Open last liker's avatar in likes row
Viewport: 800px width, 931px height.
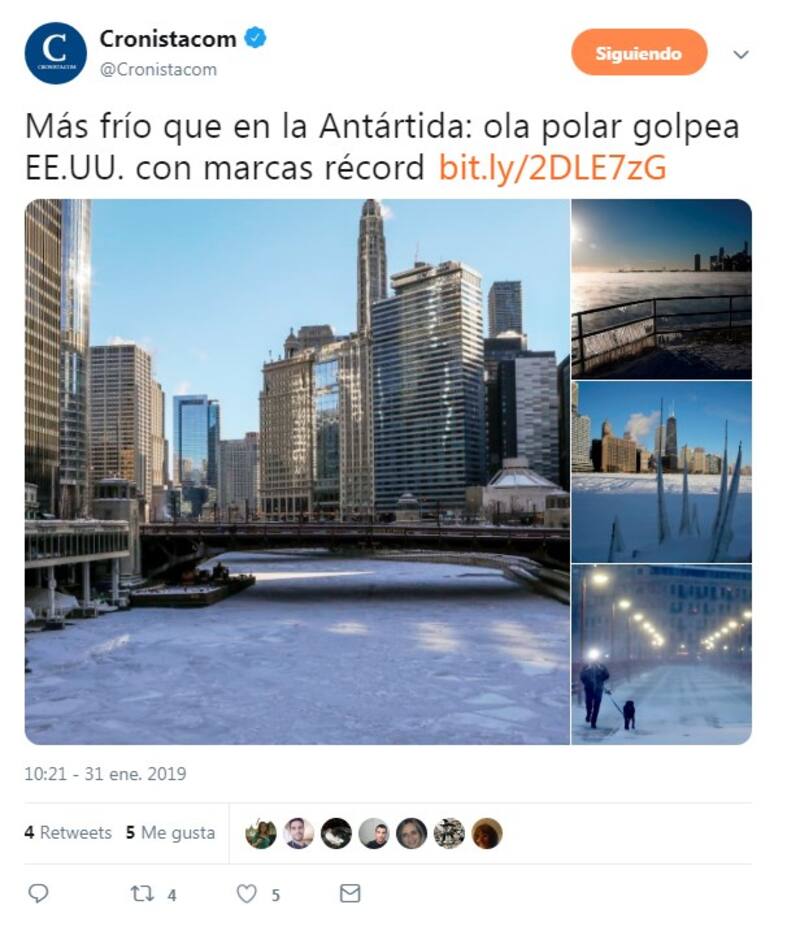click(487, 833)
